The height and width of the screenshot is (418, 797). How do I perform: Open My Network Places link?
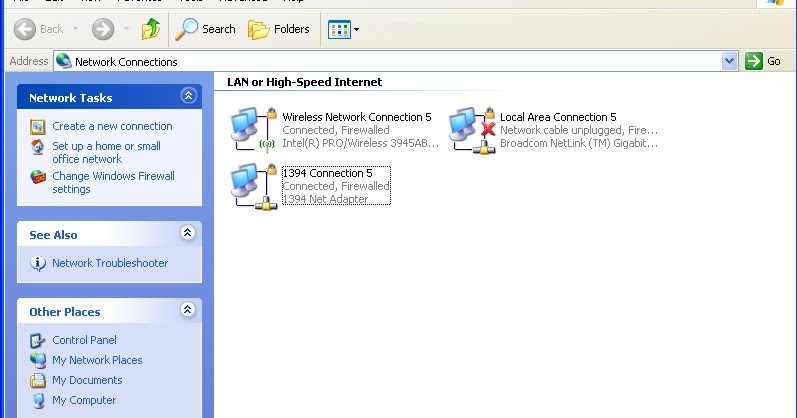coord(97,360)
